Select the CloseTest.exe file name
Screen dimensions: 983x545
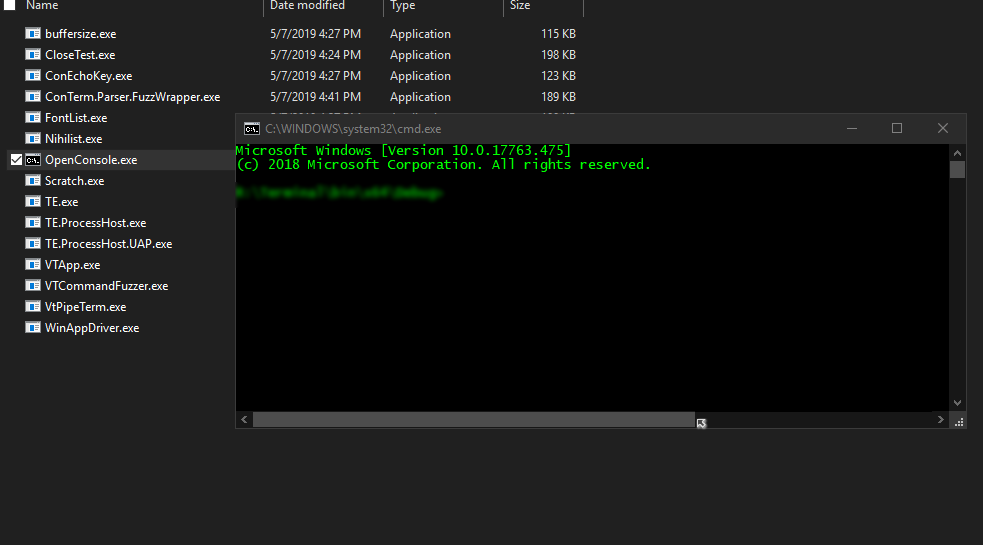(80, 55)
